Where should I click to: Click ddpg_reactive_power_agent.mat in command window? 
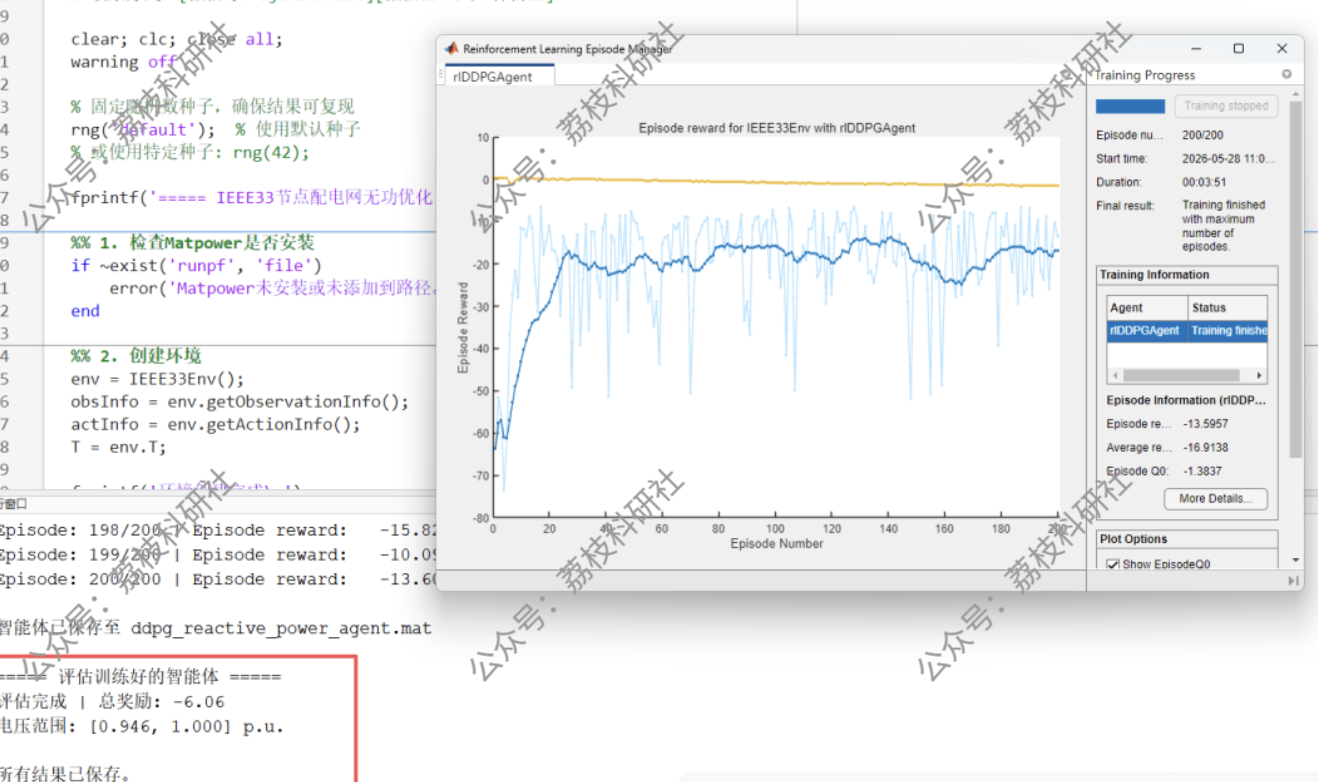point(281,629)
